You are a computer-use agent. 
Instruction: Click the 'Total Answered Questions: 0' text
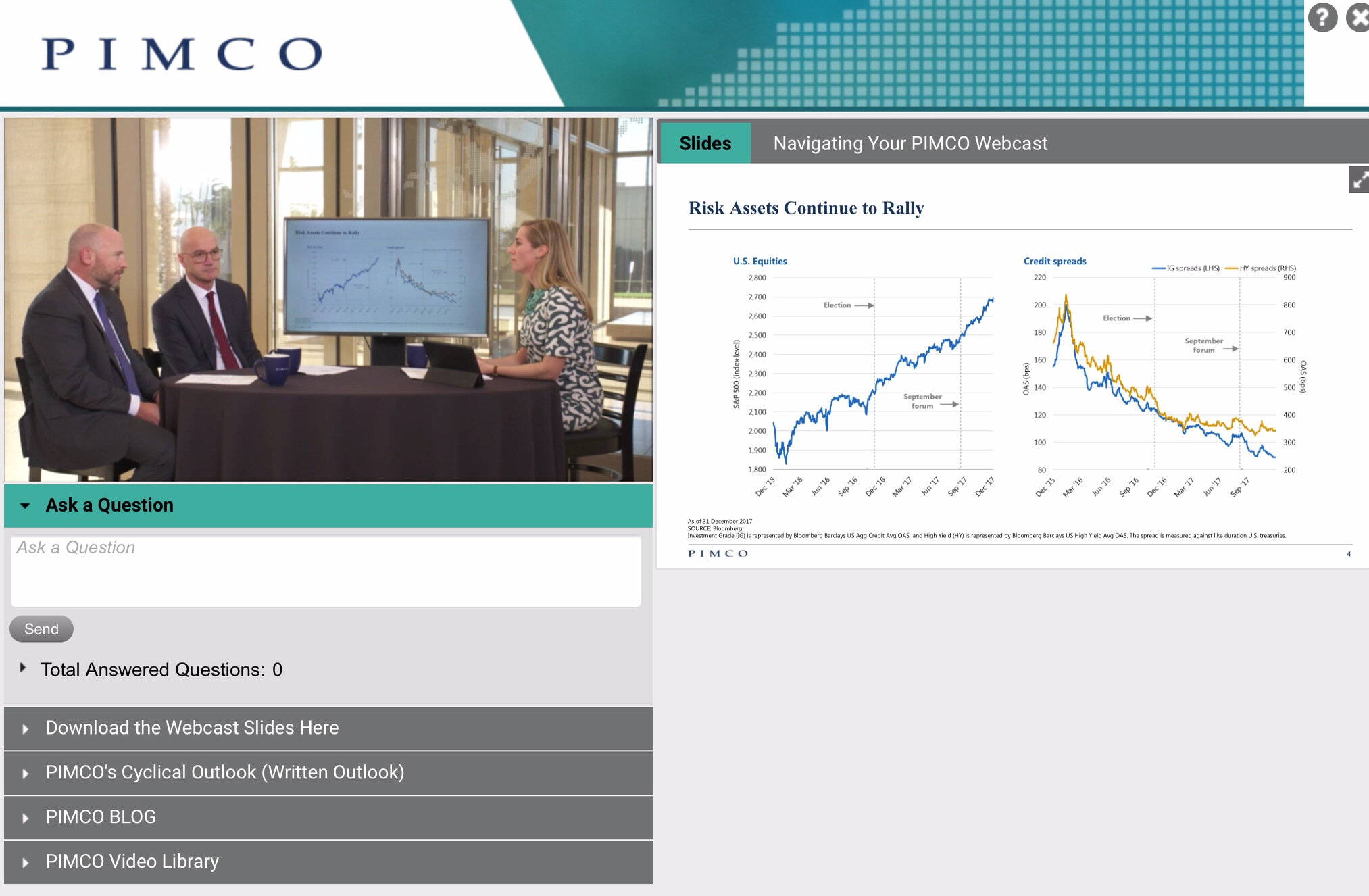pyautogui.click(x=161, y=670)
